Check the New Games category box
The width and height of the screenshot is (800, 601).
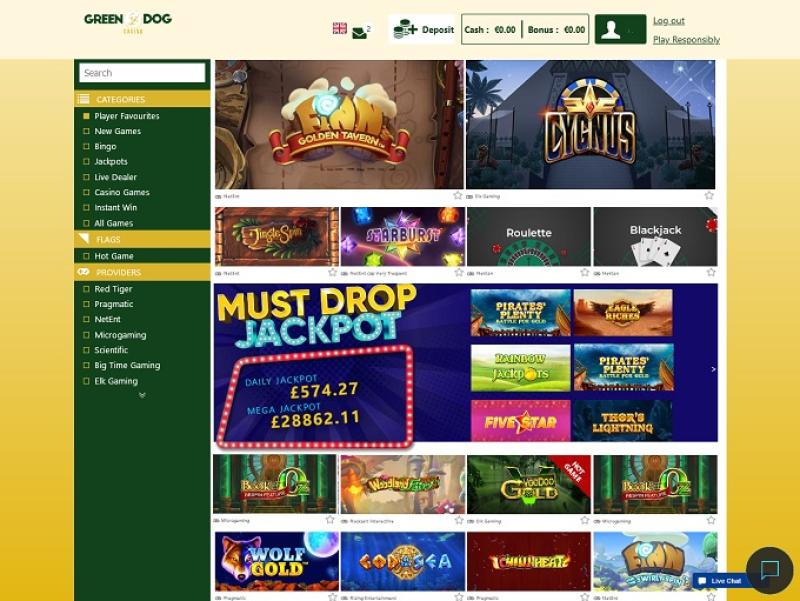point(86,131)
